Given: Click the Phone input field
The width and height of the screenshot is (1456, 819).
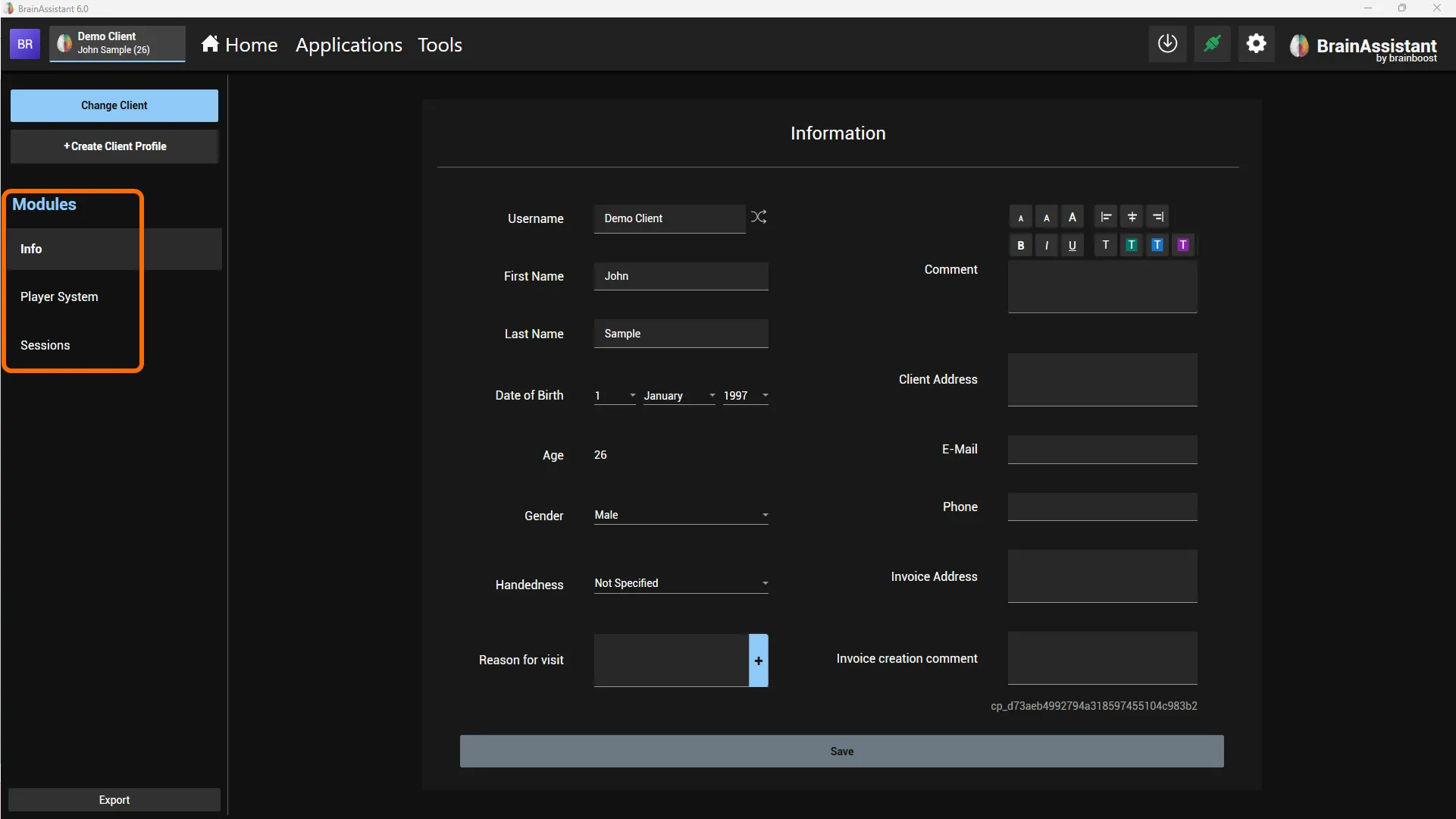Looking at the screenshot, I should (1103, 507).
